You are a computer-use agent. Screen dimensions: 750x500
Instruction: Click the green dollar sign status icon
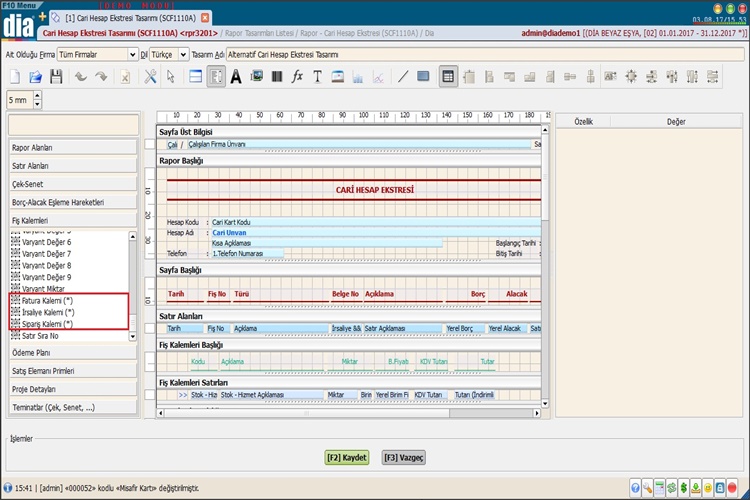684,488
